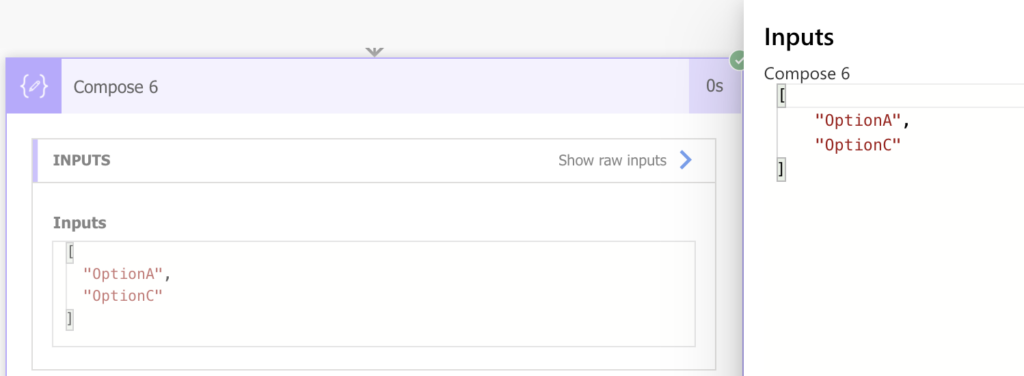
Task: Click the closing bracket in card inputs
Action: (70, 319)
